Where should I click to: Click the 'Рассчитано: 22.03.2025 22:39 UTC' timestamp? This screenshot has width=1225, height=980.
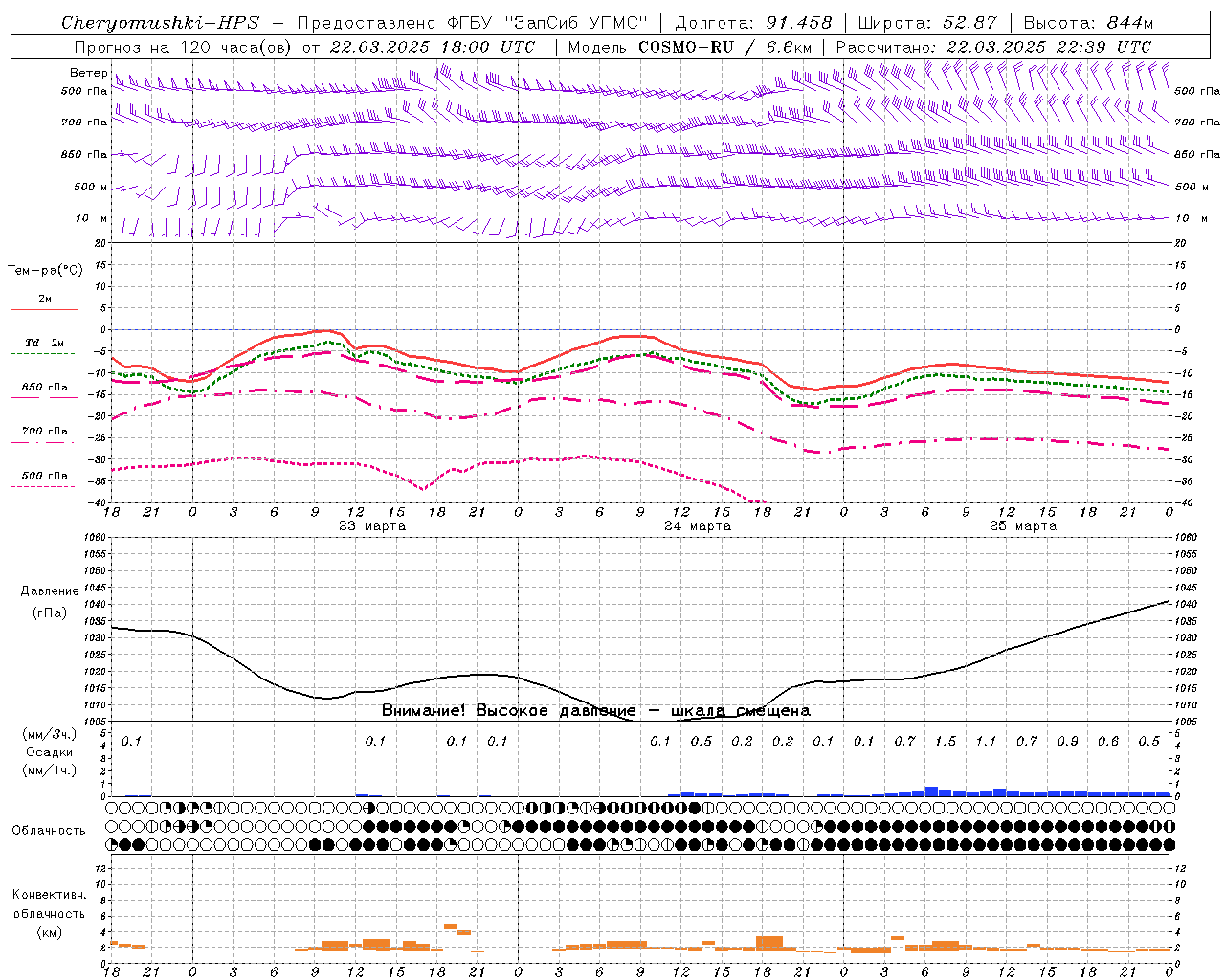[993, 47]
